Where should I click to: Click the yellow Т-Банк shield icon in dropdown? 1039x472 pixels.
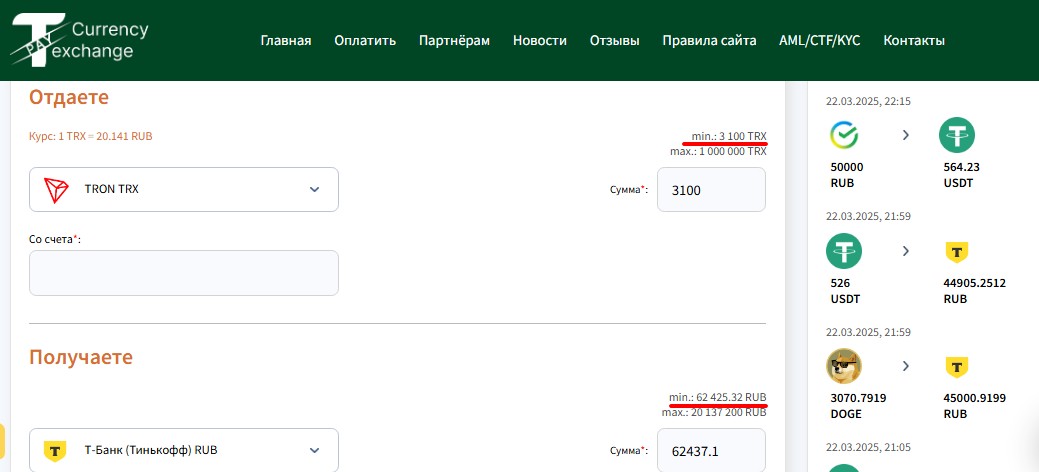click(x=55, y=451)
